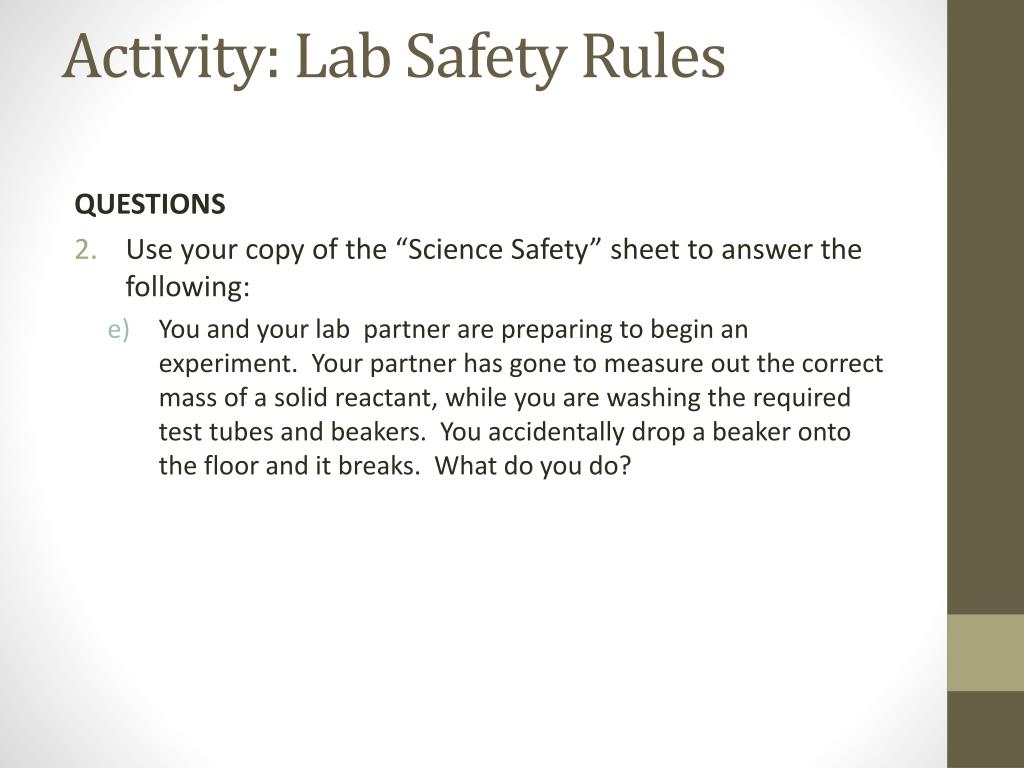Select the line starting "You and your lab partner"
Screen dimensions: 1024x768
(x=453, y=330)
